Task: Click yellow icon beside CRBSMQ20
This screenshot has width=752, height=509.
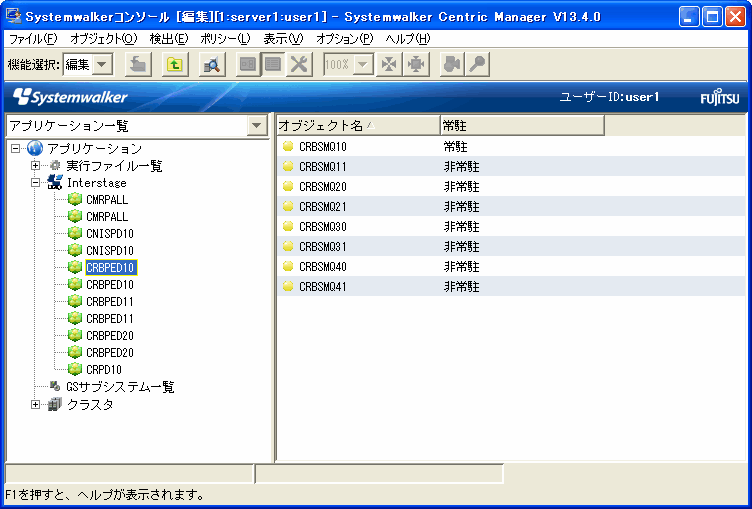Action: click(288, 186)
